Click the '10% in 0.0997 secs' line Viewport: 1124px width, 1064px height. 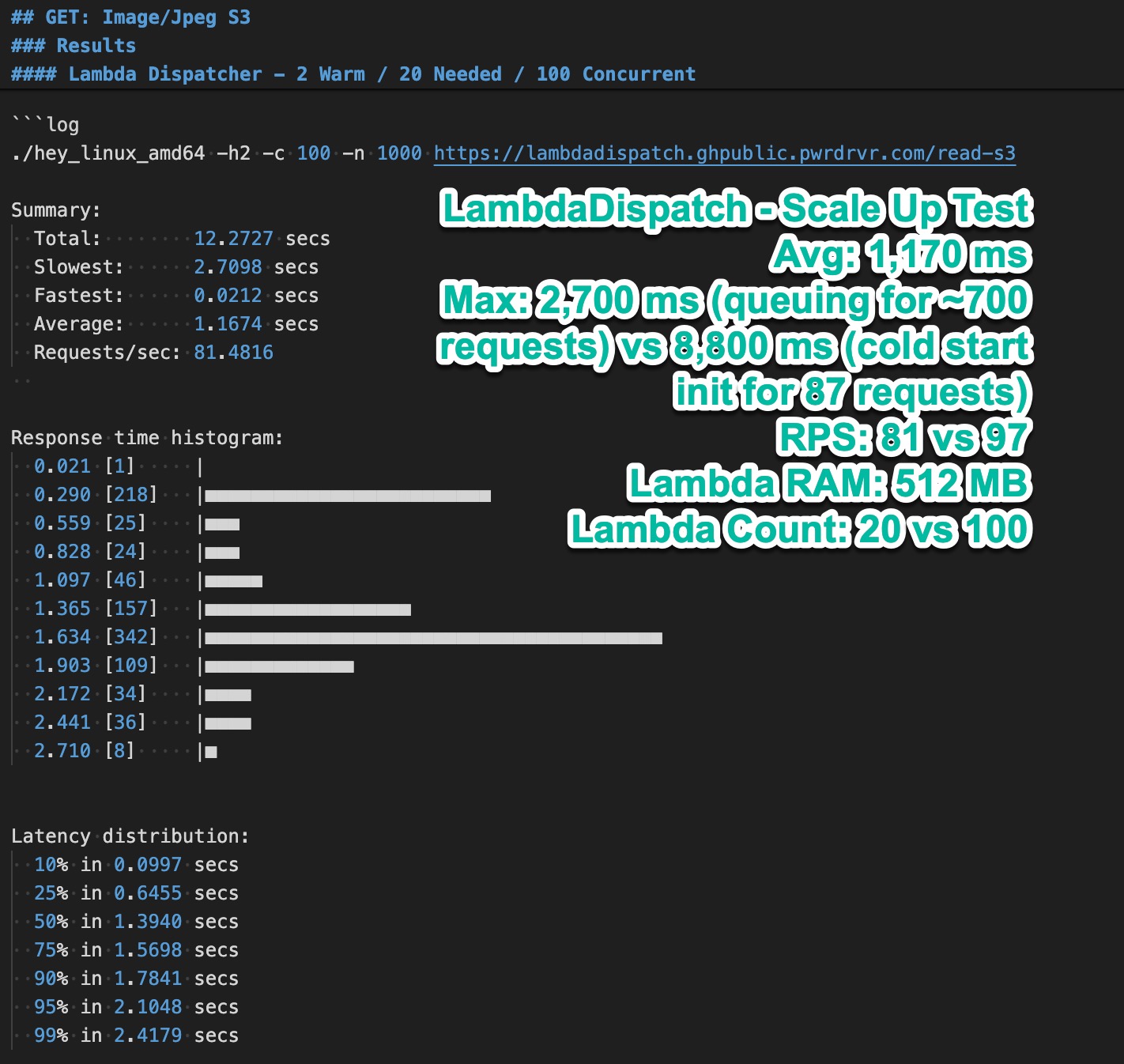coord(136,865)
